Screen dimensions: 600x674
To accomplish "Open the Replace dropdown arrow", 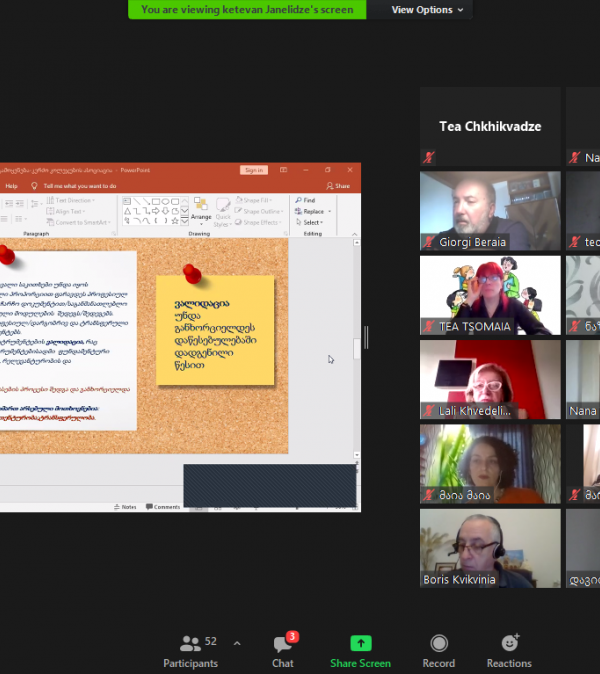I will coord(330,211).
